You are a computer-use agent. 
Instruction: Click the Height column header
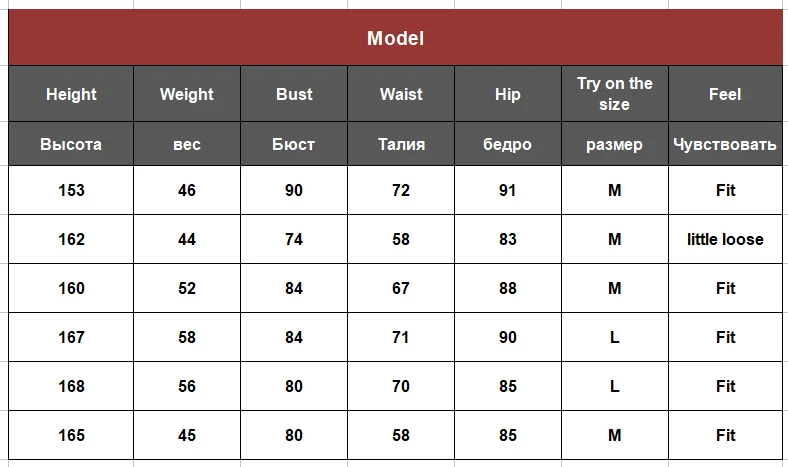[x=71, y=94]
